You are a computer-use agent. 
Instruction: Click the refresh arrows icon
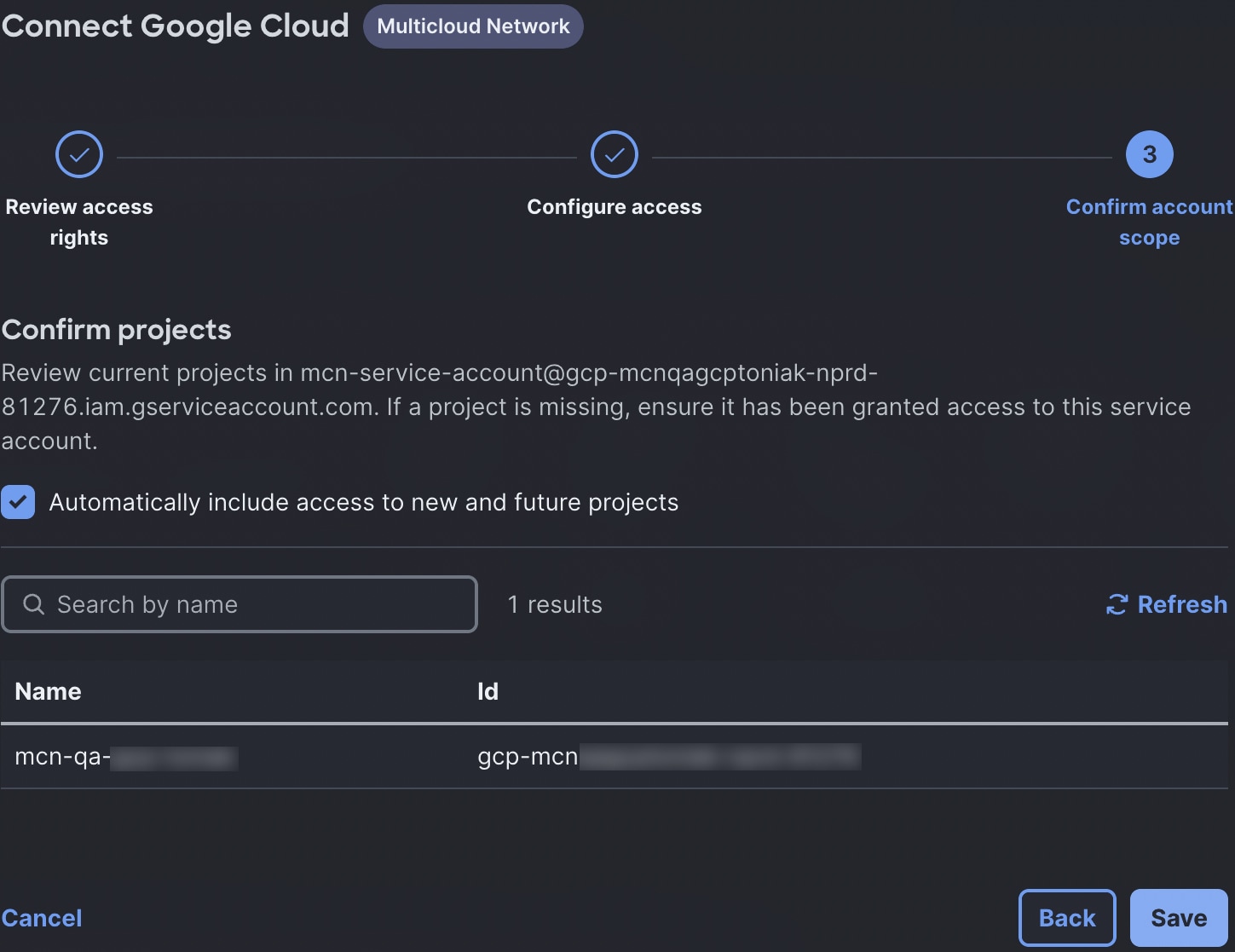1117,604
